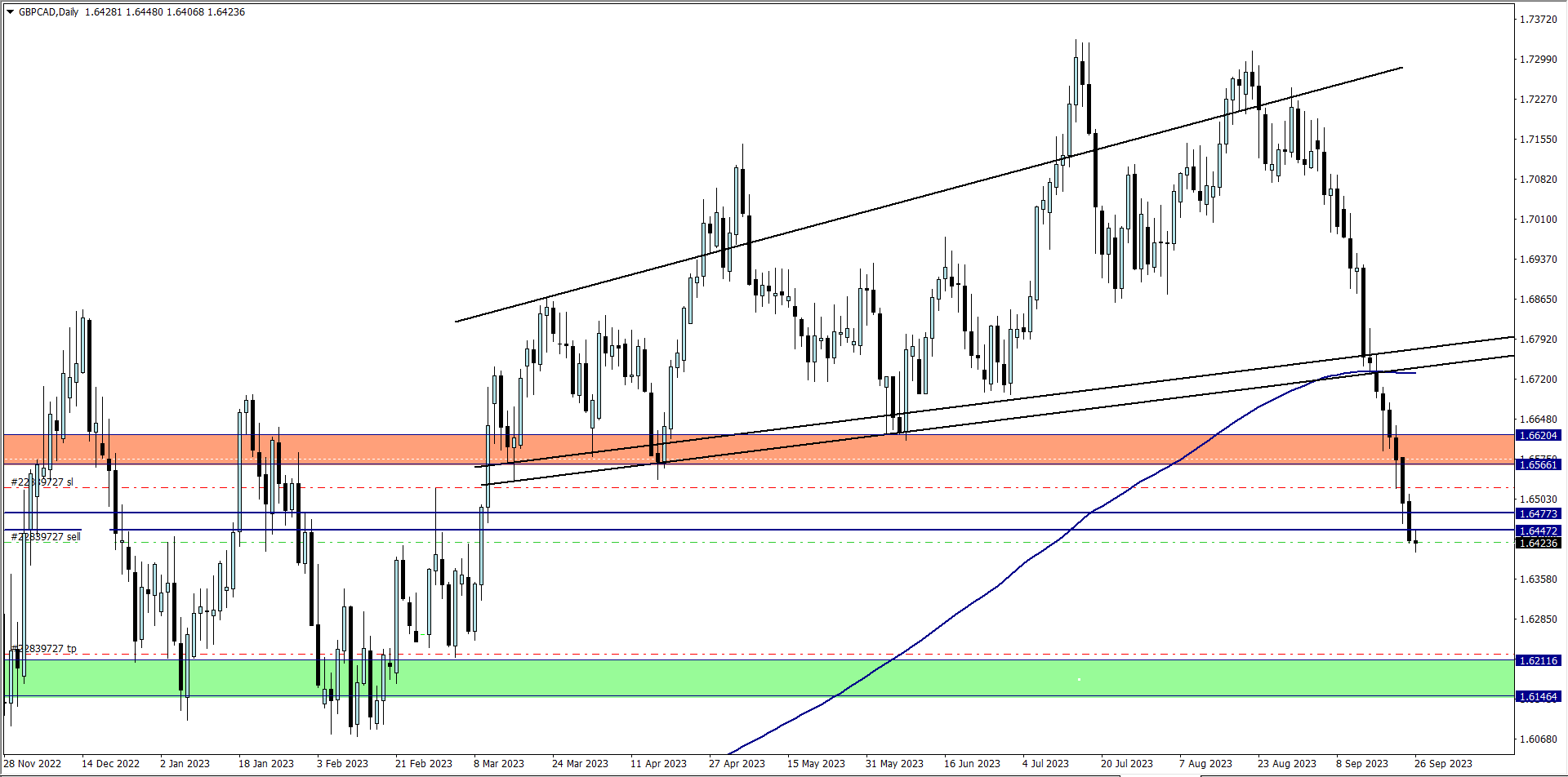Click the 1.65030 value on price axis

[x=1538, y=499]
